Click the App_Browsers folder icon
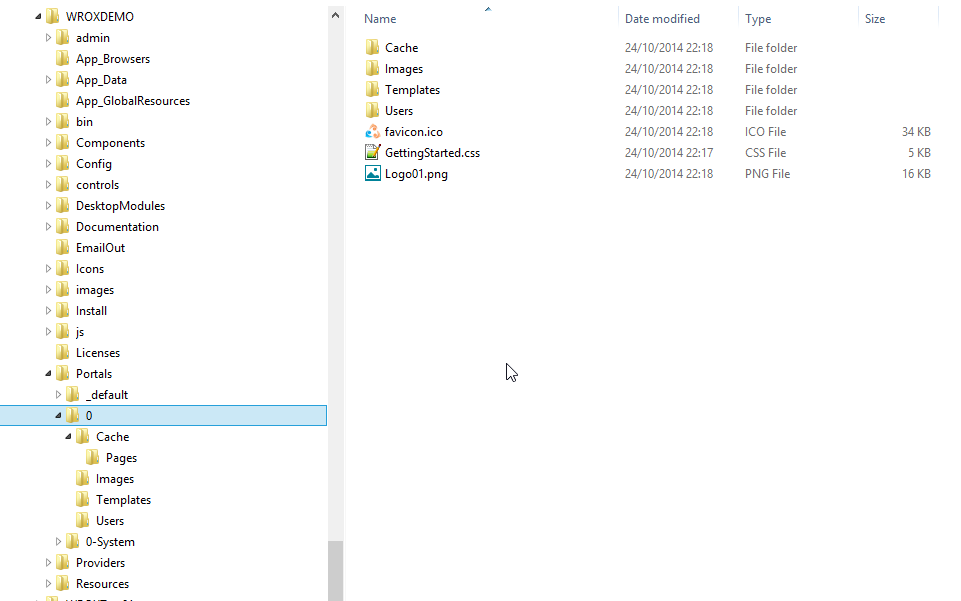This screenshot has width=961, height=601. pos(63,58)
